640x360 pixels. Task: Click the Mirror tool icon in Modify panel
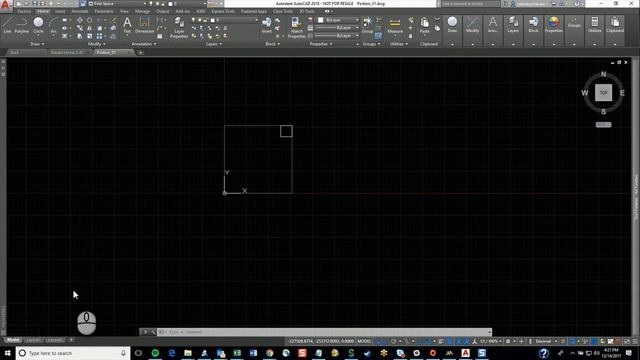click(x=89, y=28)
